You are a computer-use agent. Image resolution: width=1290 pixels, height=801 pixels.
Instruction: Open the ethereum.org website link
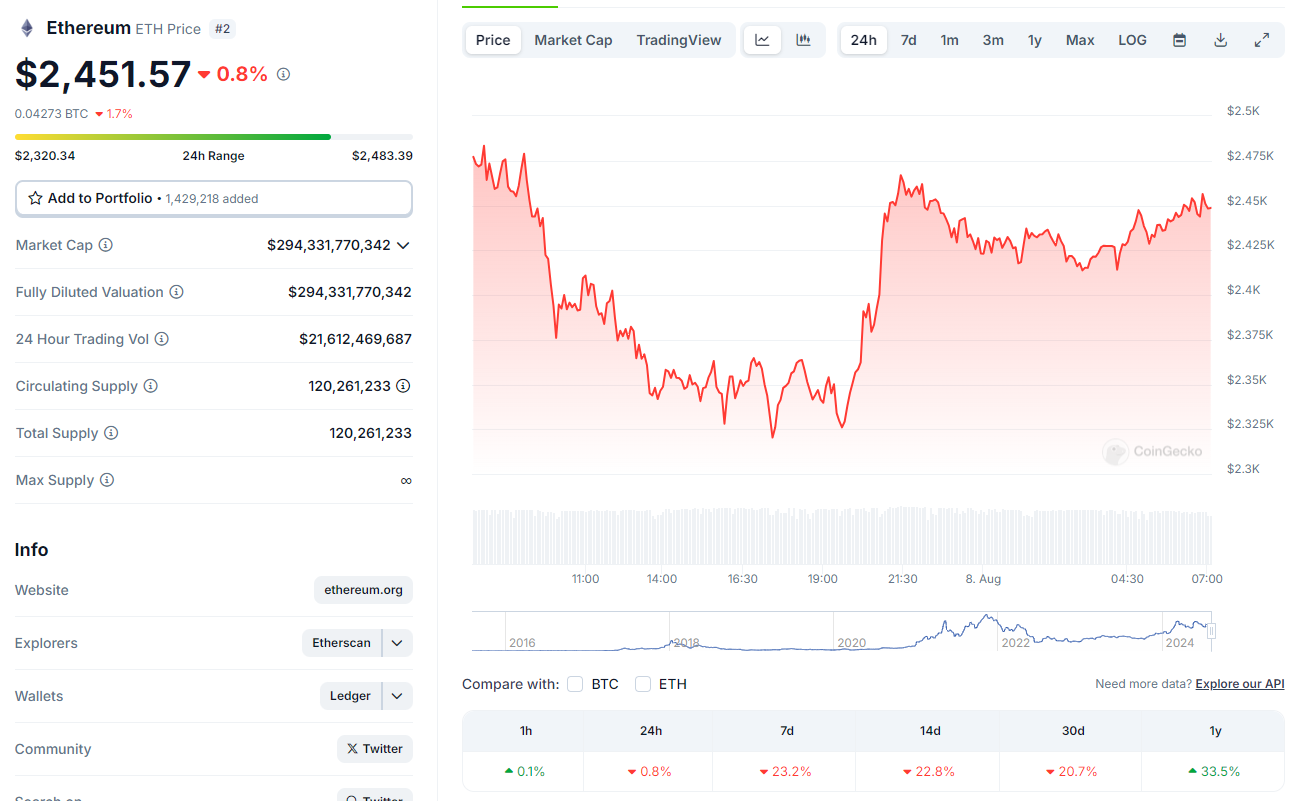(x=363, y=590)
